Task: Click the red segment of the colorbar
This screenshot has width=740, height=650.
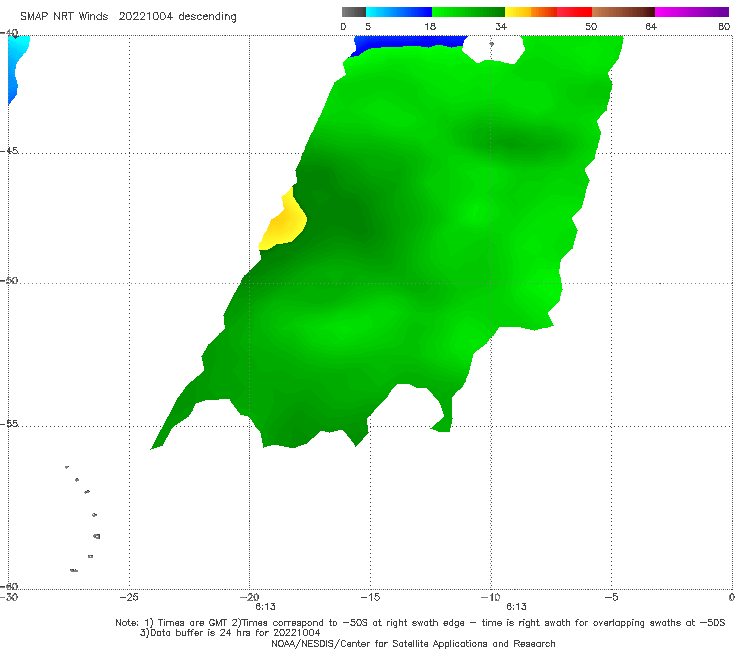Action: (574, 12)
